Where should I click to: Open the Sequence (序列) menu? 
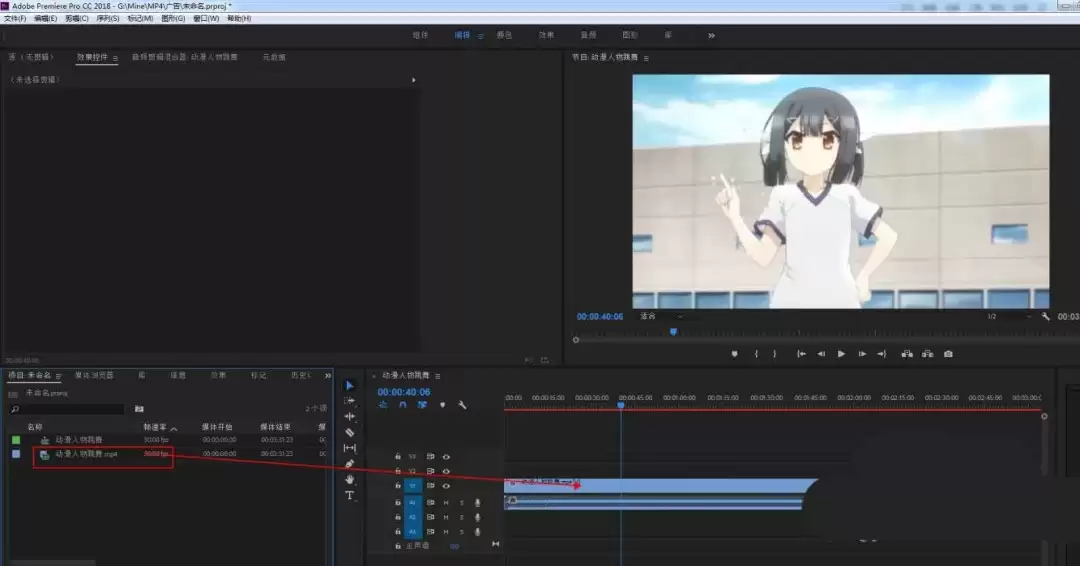tap(107, 19)
